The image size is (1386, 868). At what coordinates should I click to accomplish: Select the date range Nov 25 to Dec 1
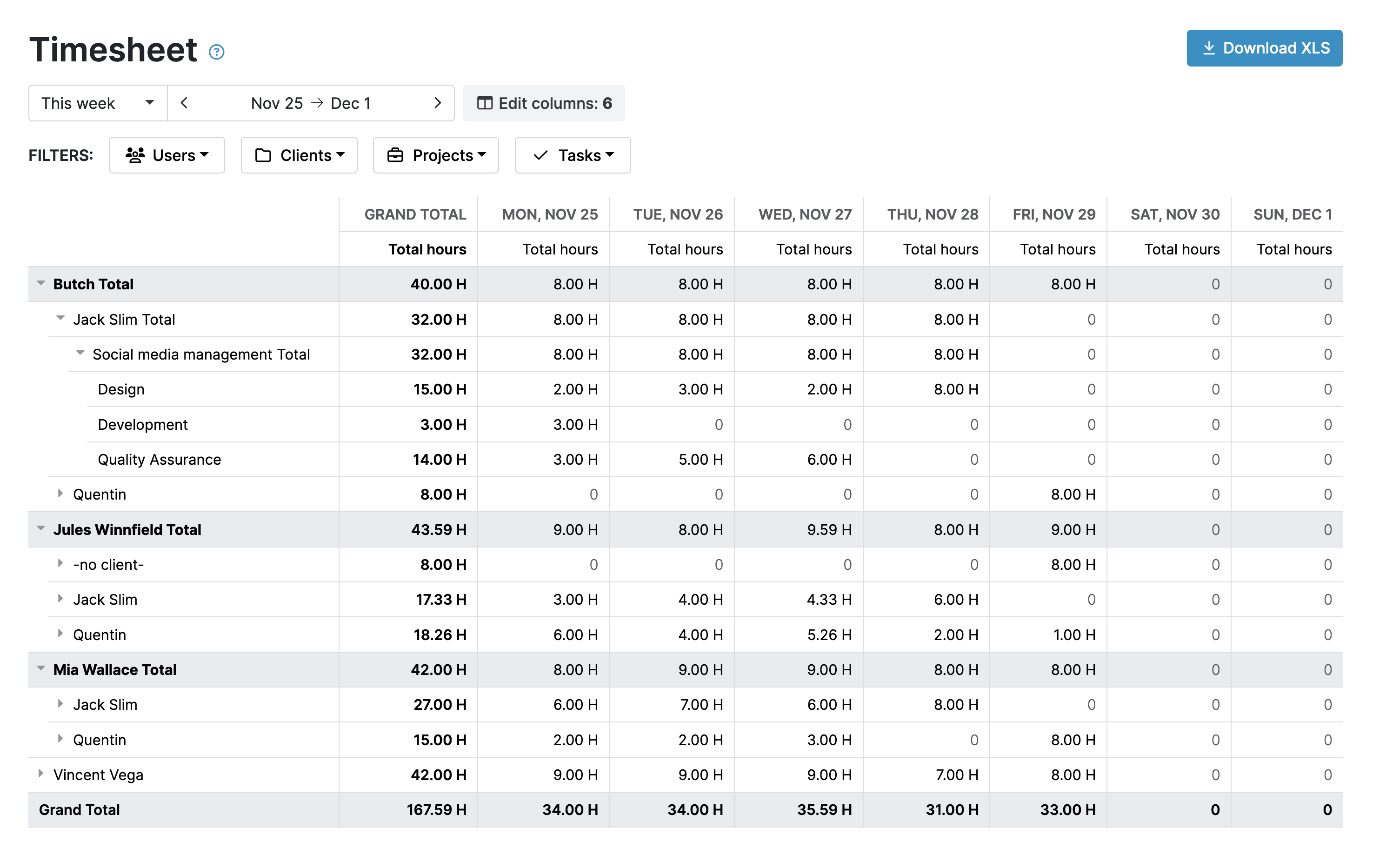(x=311, y=103)
